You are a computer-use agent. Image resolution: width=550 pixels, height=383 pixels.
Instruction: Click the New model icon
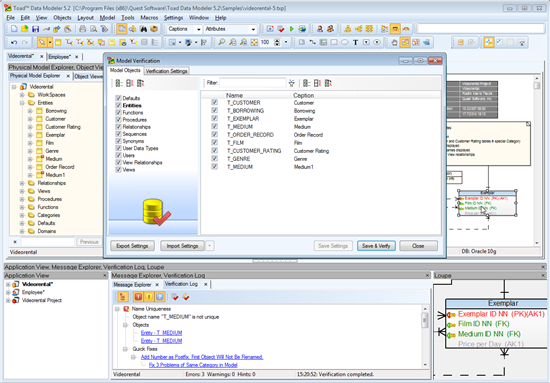click(14, 29)
